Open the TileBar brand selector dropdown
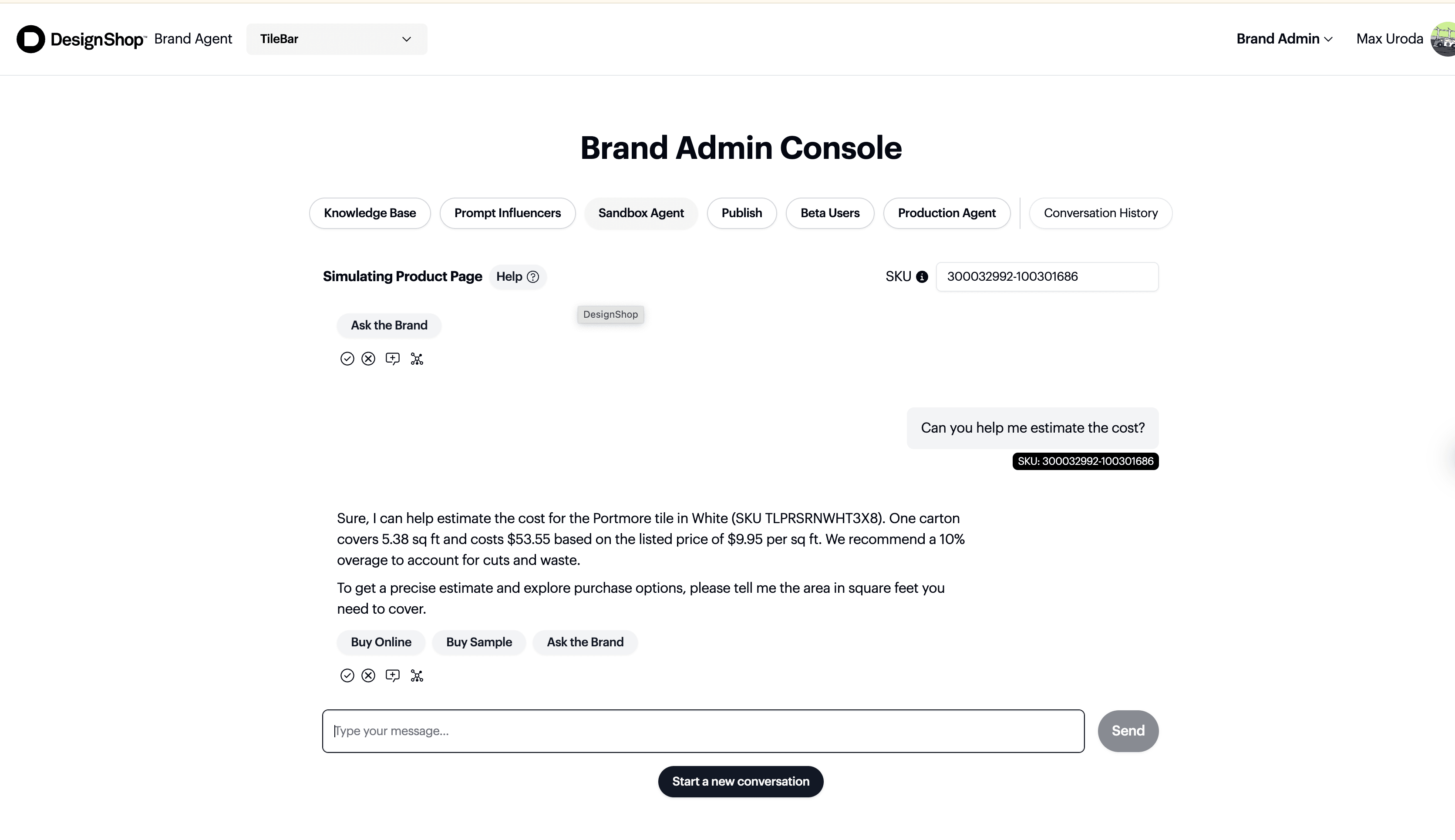Screen dimensions: 1455x840 337,39
